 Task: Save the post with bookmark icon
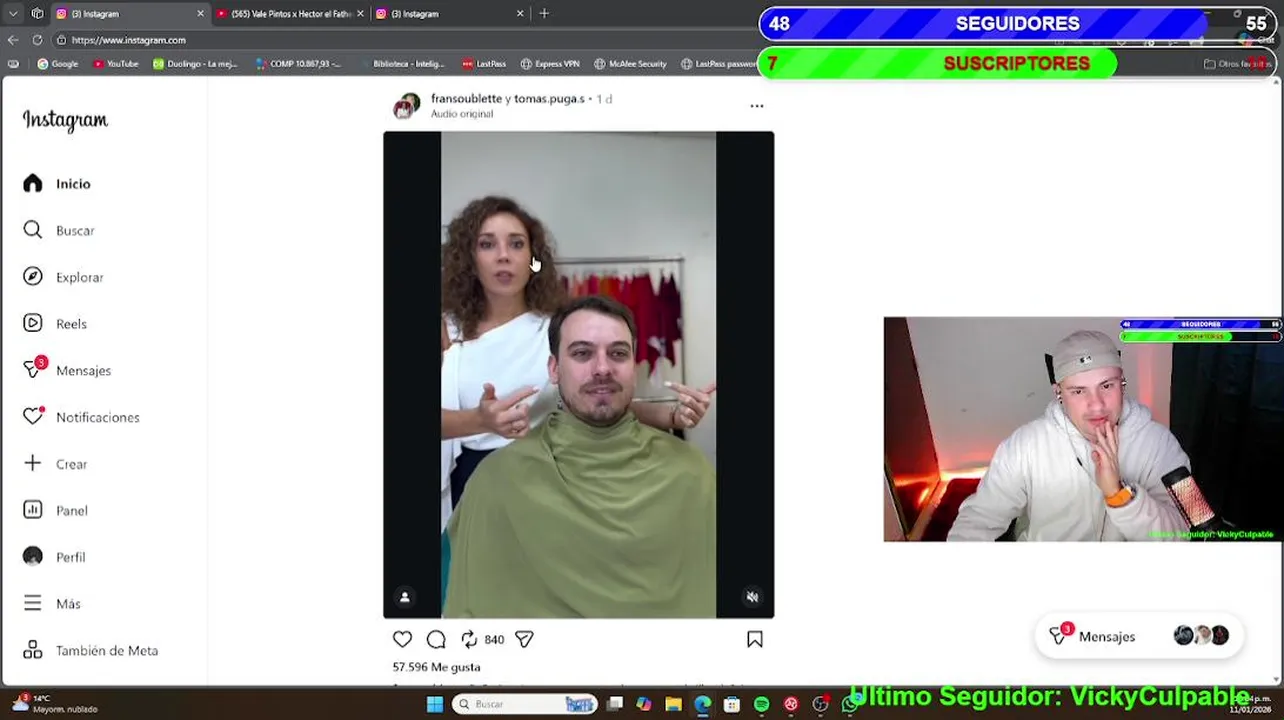coord(755,639)
